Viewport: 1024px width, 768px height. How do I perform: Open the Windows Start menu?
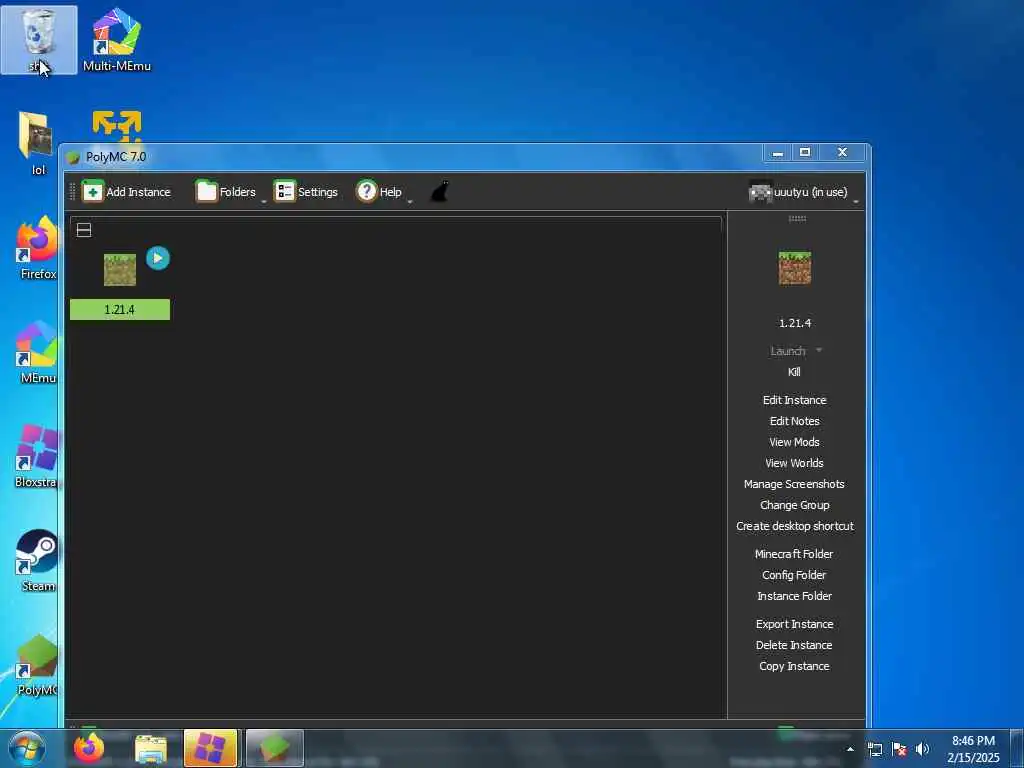pos(27,748)
